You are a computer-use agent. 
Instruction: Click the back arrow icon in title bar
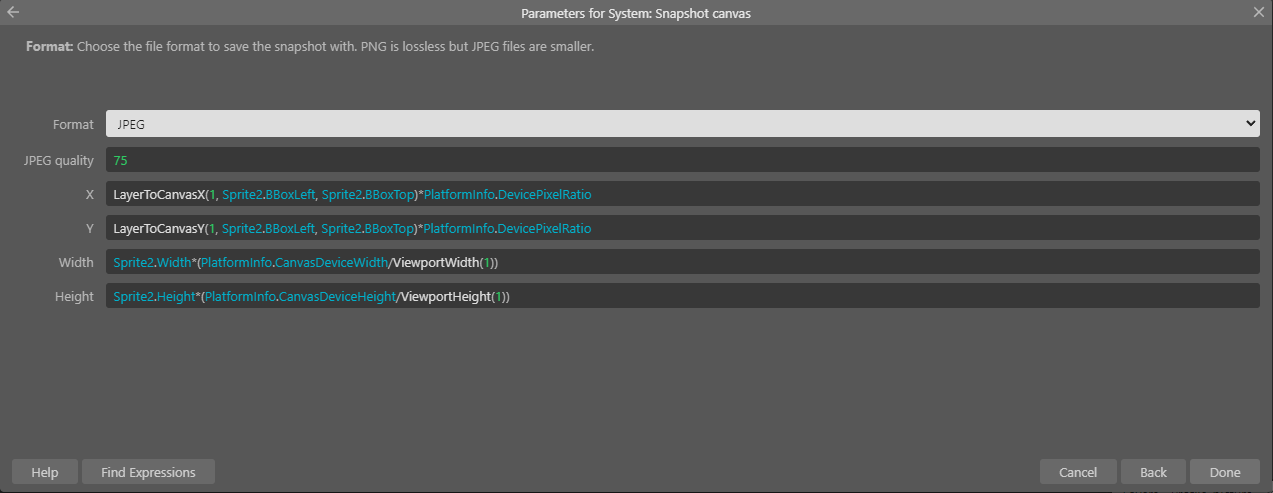coord(13,12)
